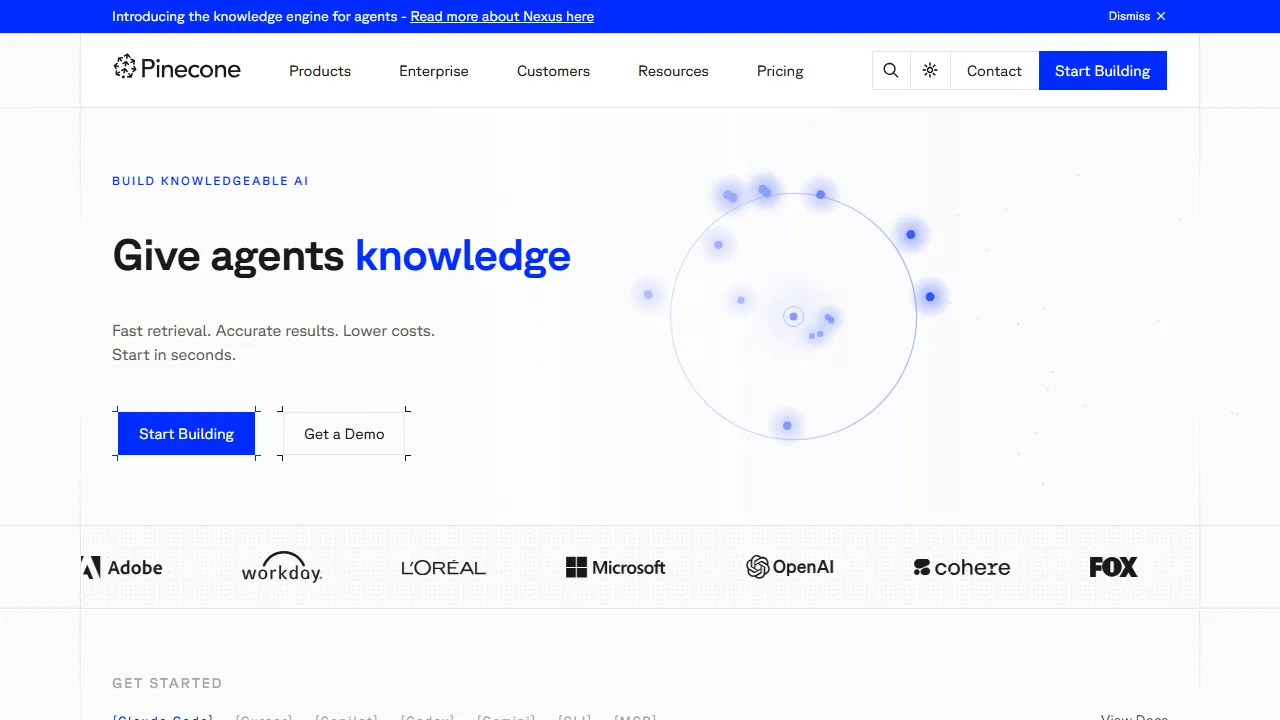Click the Give agents knowledge headline

[x=341, y=256]
